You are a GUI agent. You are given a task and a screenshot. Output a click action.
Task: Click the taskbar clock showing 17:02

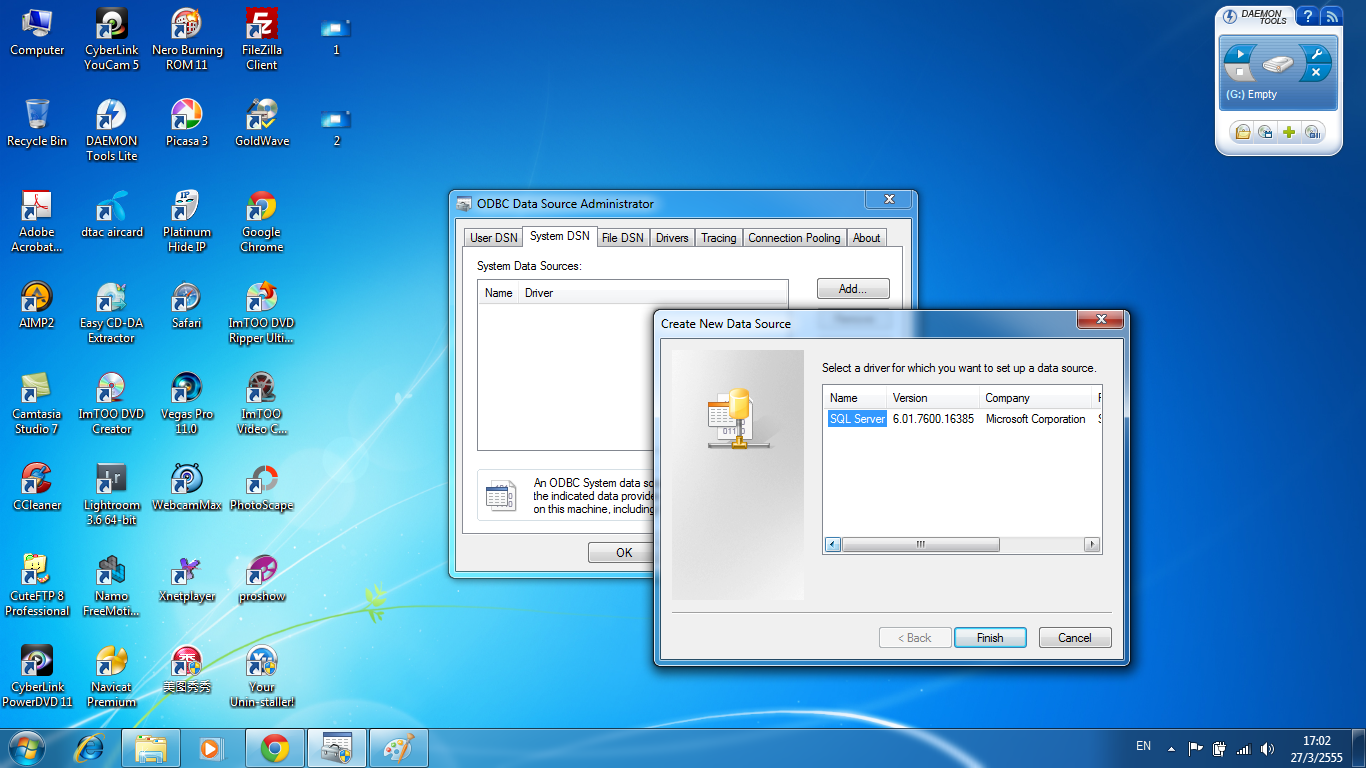[x=1317, y=749]
